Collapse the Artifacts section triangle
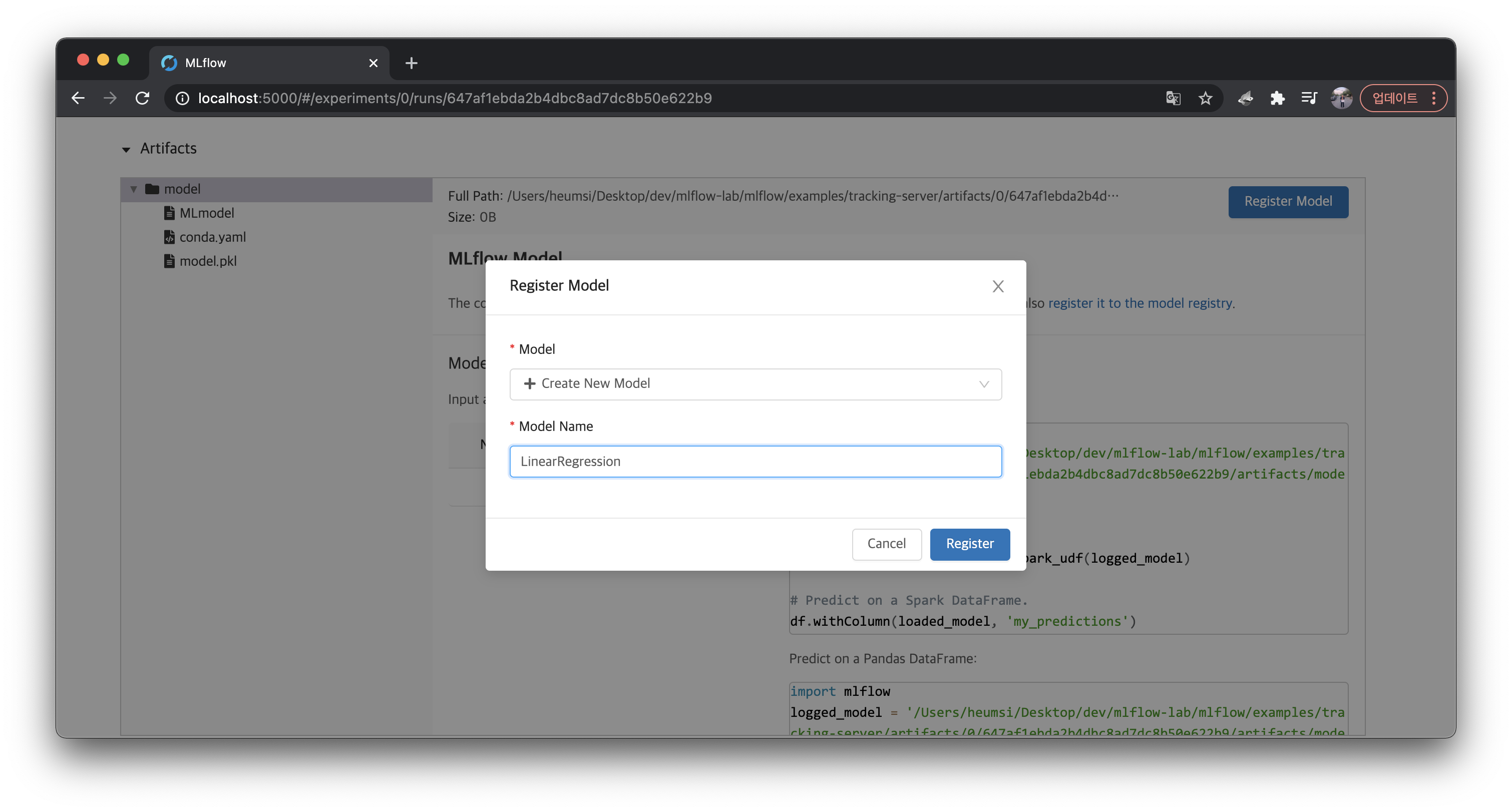Viewport: 1512px width, 812px height. click(x=126, y=150)
